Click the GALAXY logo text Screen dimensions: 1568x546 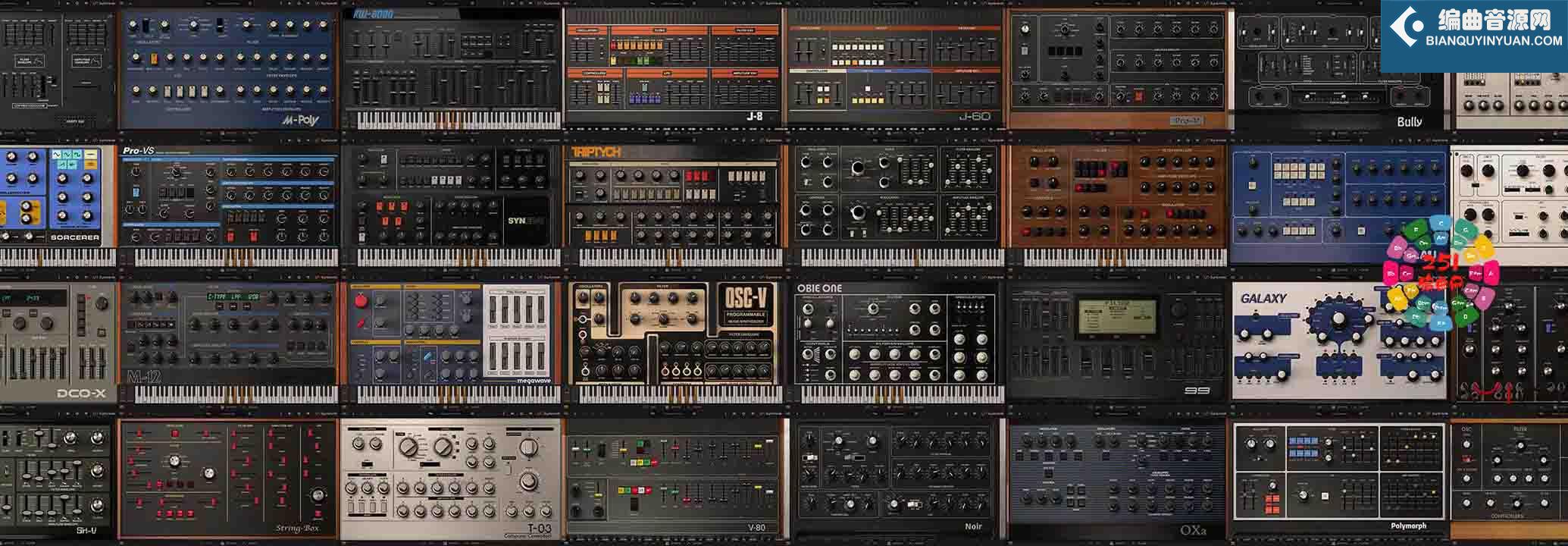(1263, 299)
